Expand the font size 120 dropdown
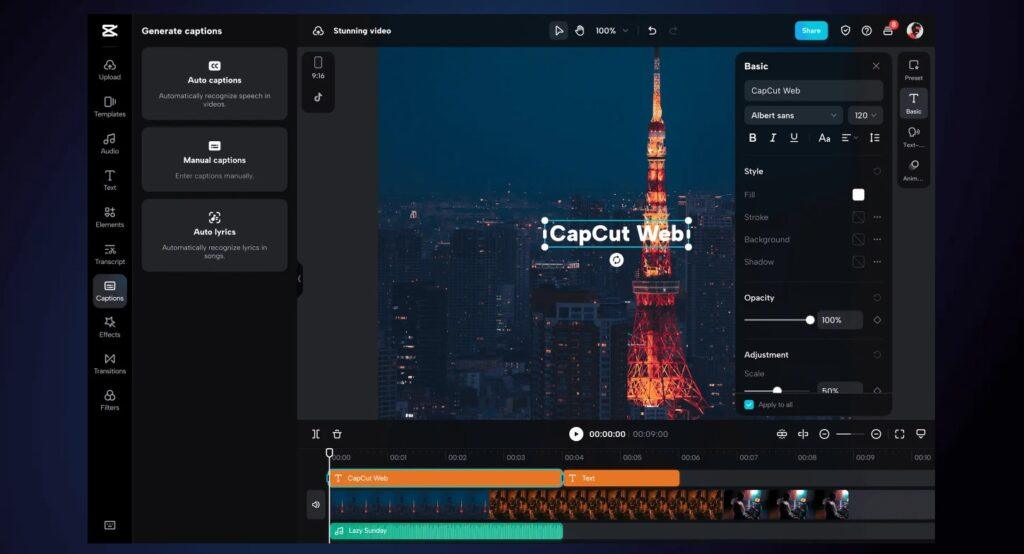 point(865,115)
